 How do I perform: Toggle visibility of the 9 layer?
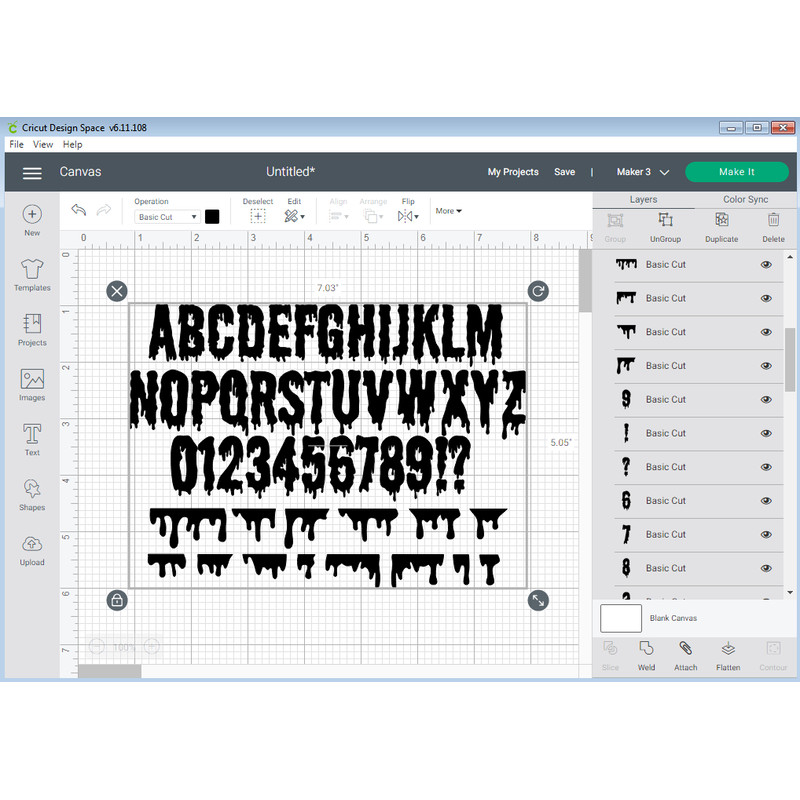coord(766,399)
